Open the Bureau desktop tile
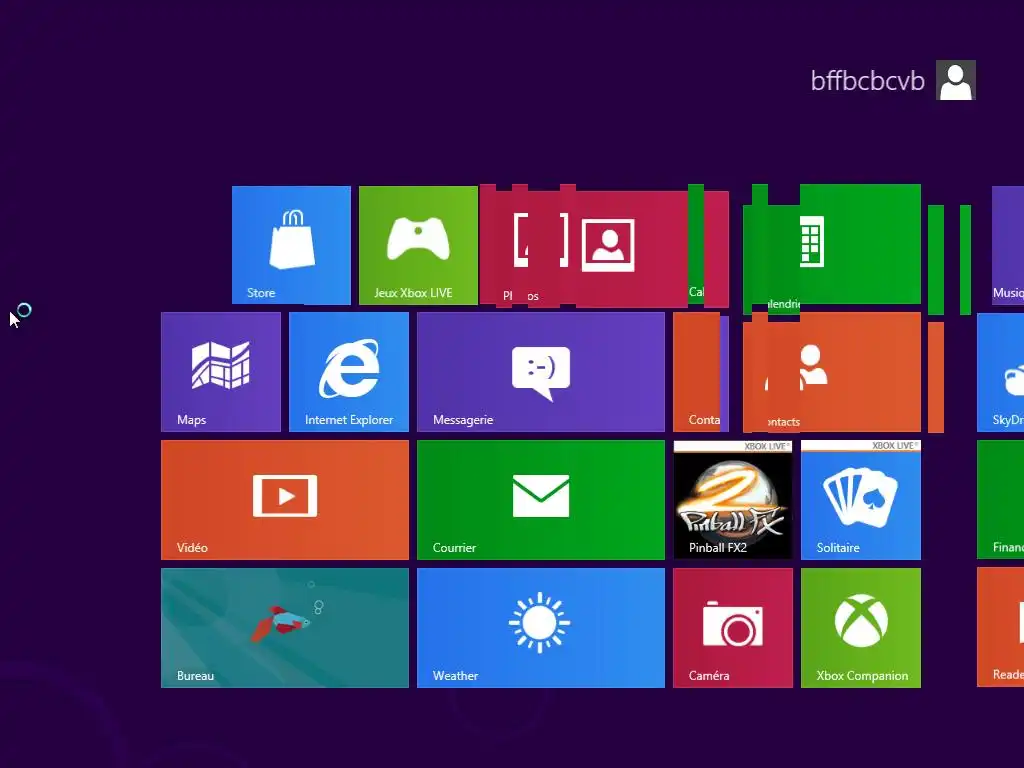This screenshot has width=1024, height=768. click(285, 628)
